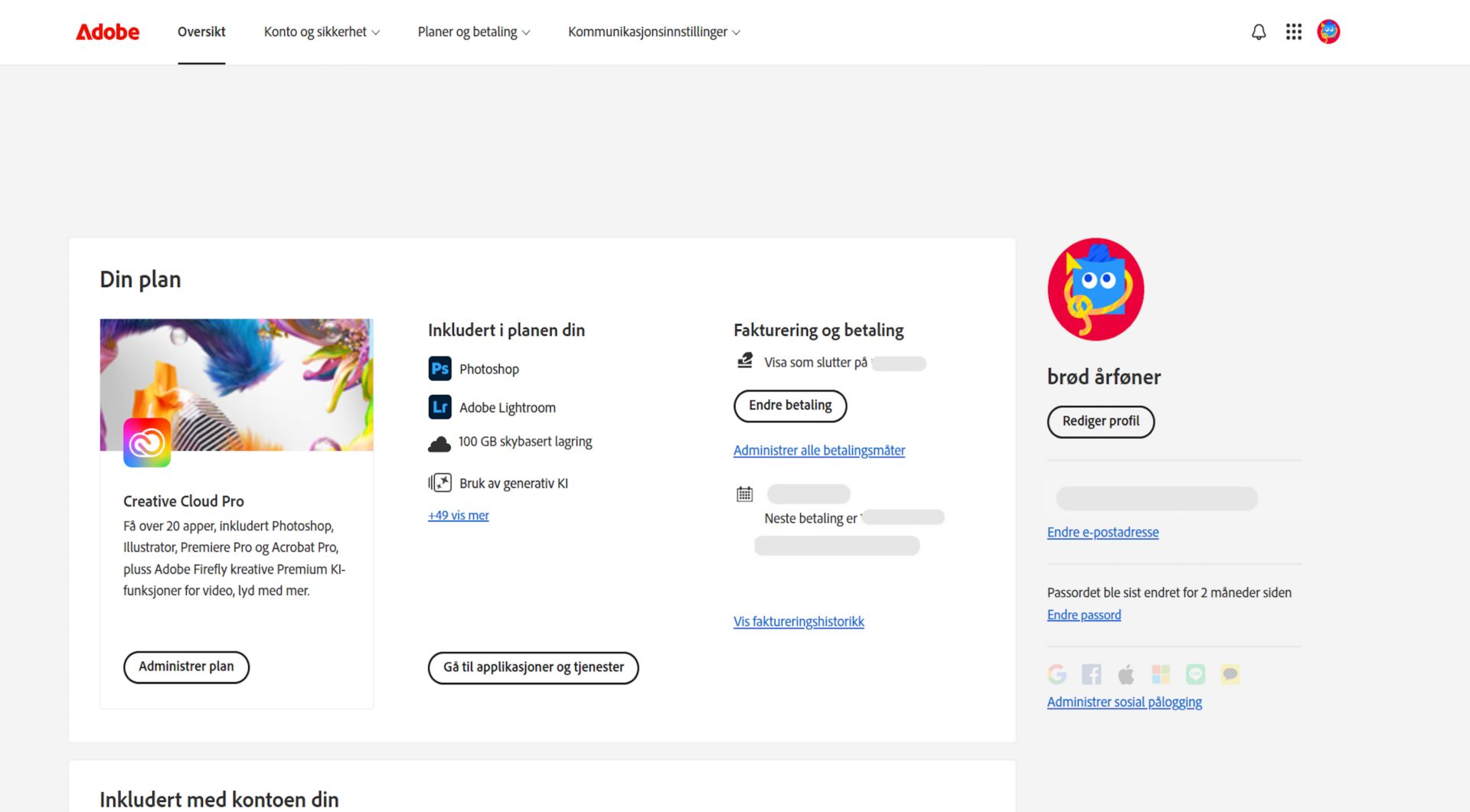Click the Google social login icon

pyautogui.click(x=1057, y=673)
